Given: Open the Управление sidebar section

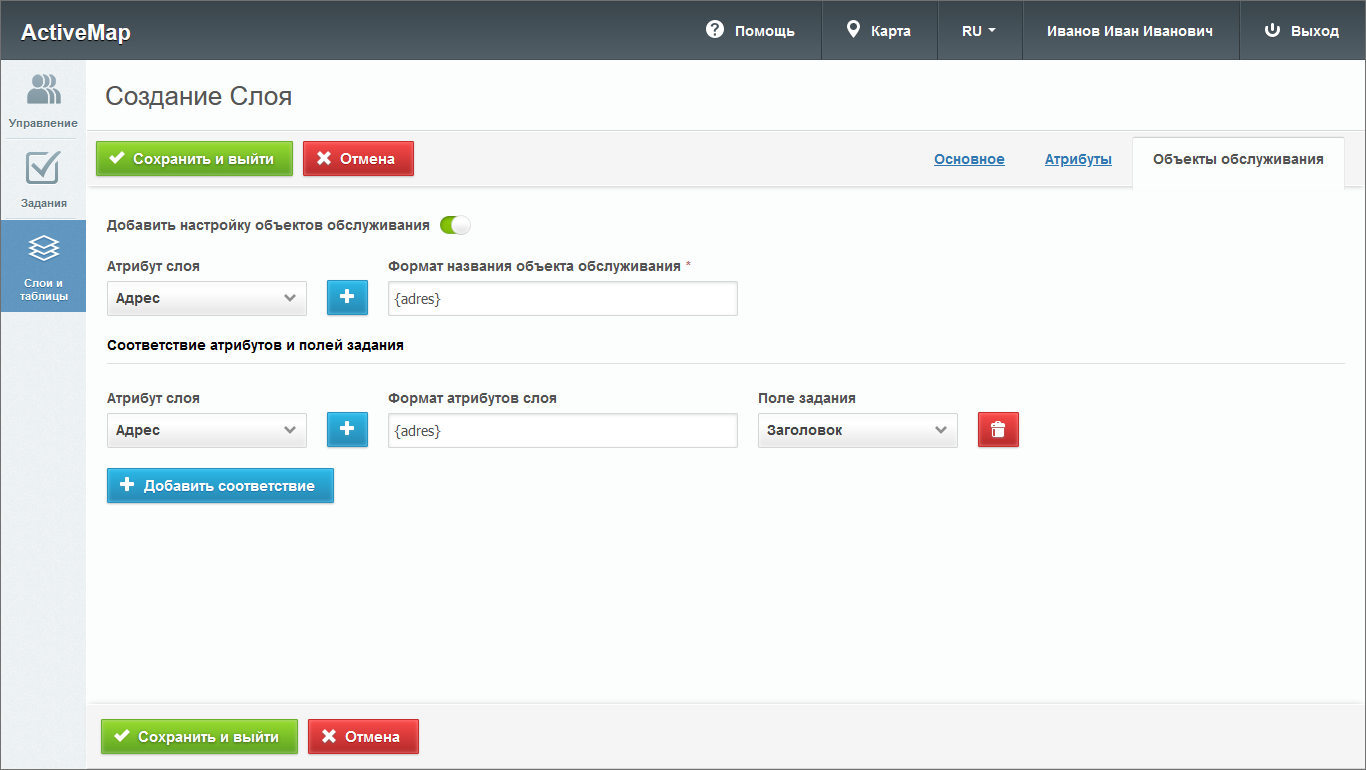Looking at the screenshot, I should (x=43, y=99).
